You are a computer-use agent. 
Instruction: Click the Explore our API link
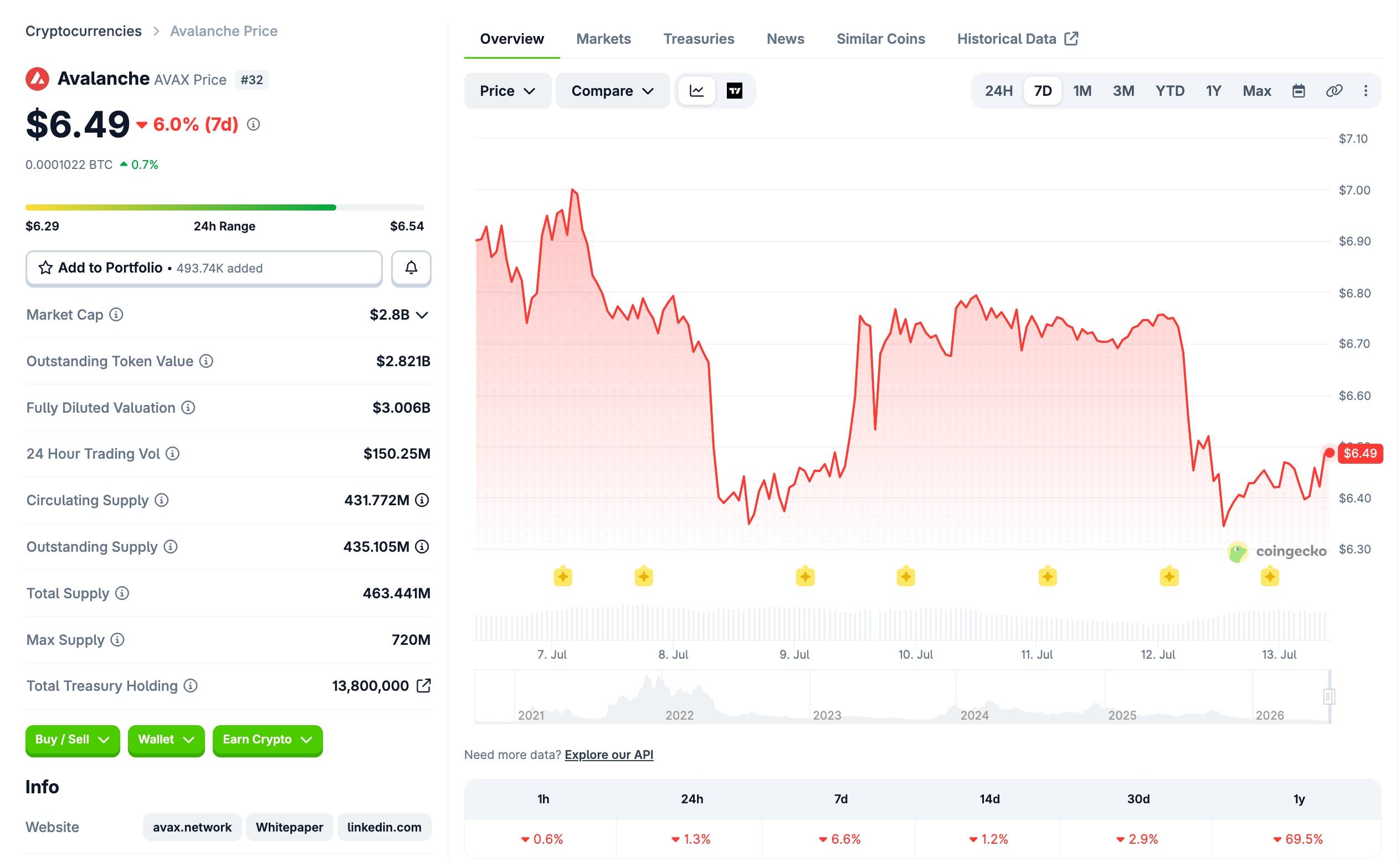click(609, 755)
